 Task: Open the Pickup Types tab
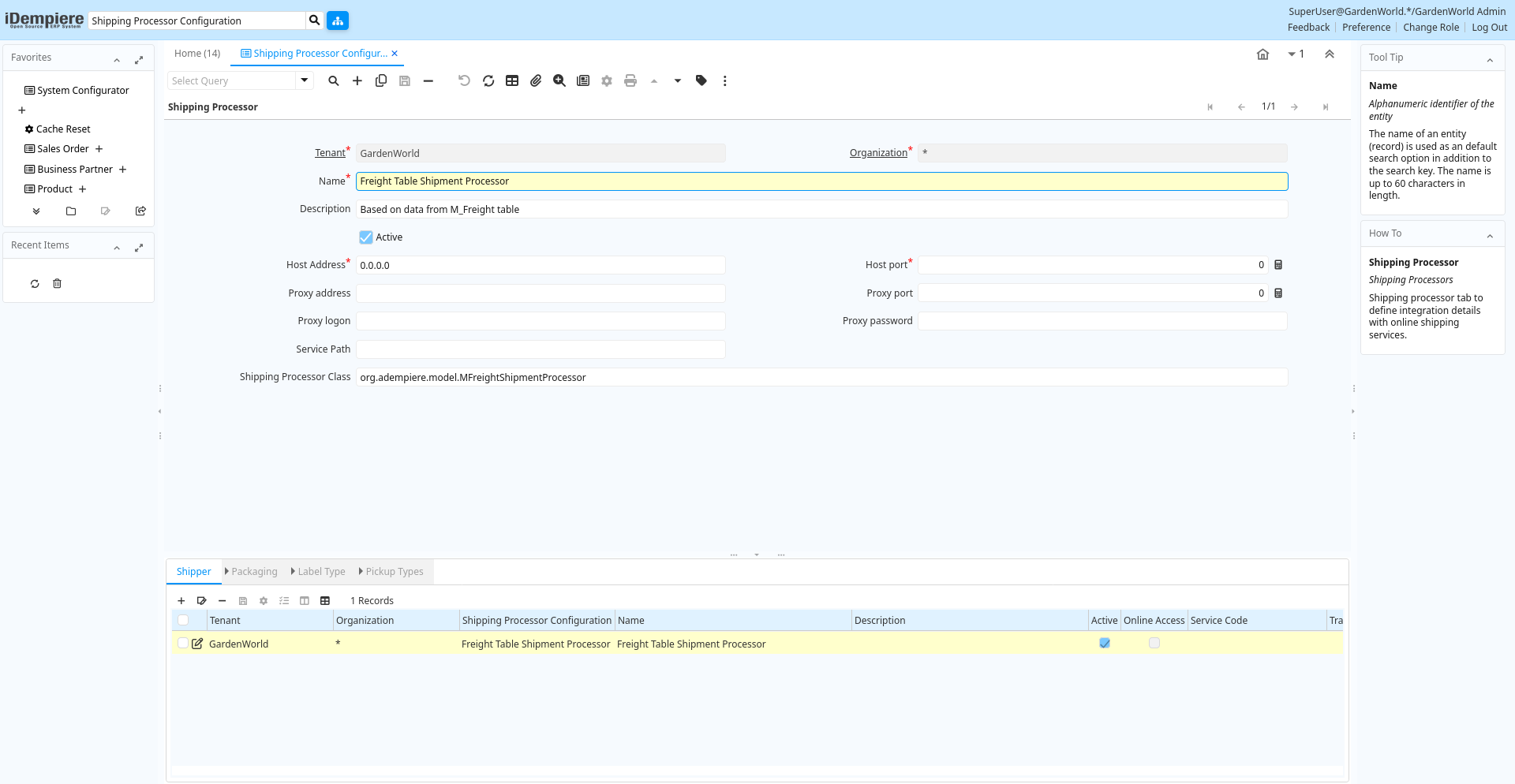[x=394, y=572]
